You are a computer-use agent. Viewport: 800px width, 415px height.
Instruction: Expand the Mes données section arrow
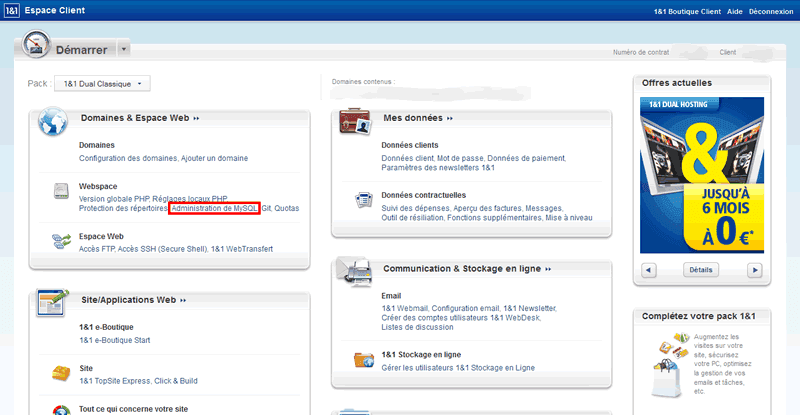[x=449, y=118]
